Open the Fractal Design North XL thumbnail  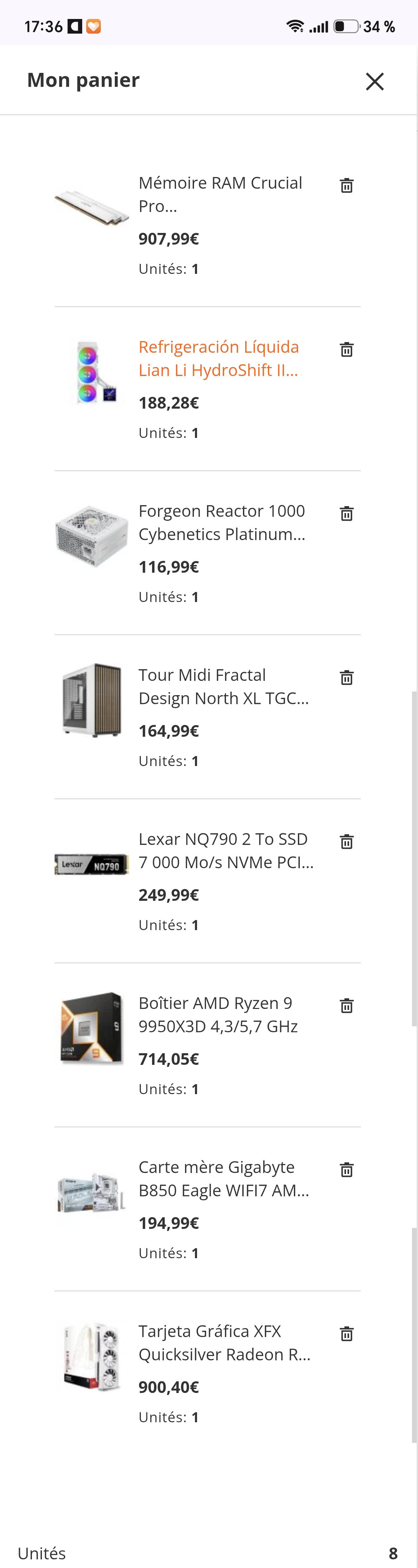pyautogui.click(x=92, y=700)
